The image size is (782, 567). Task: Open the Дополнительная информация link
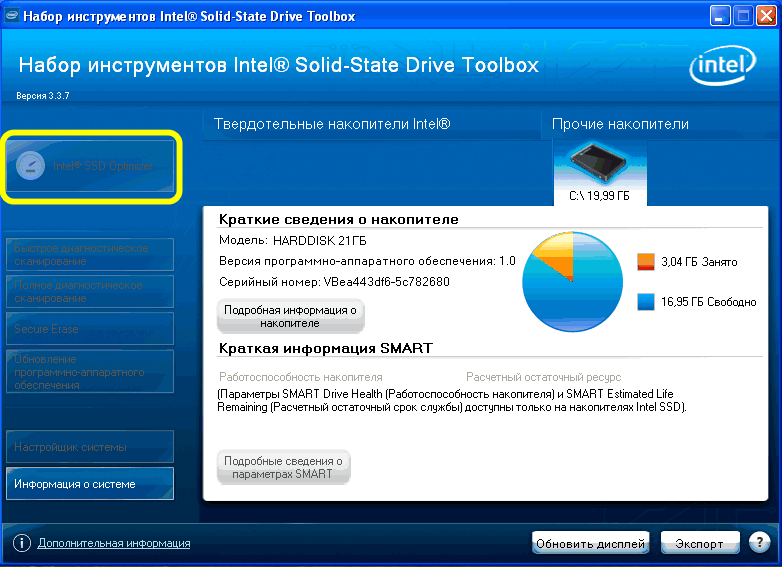point(114,543)
